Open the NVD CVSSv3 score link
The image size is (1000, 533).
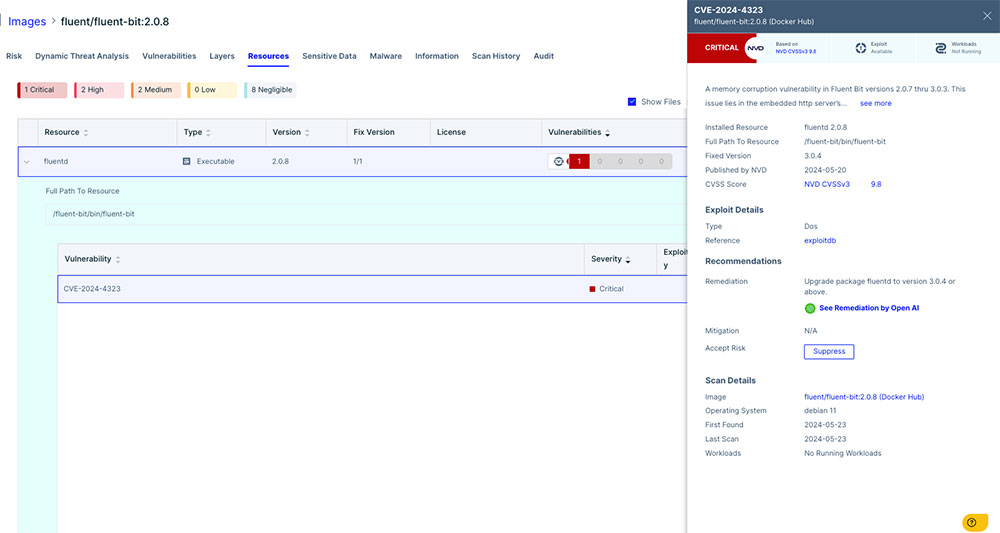click(827, 184)
